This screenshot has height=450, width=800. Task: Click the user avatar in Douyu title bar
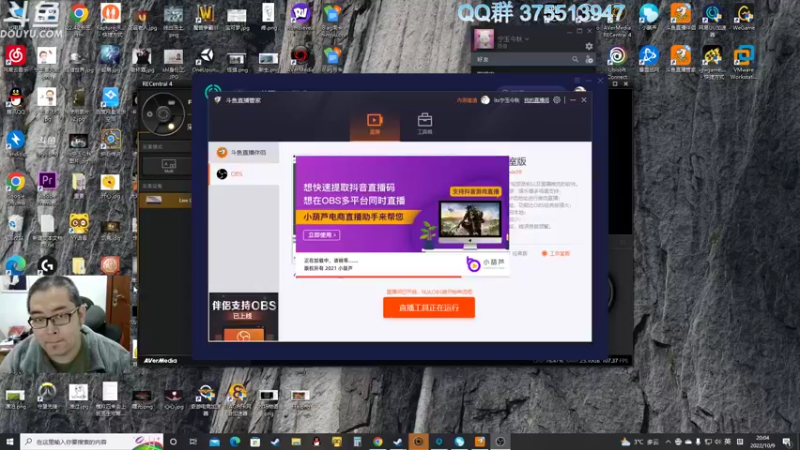(x=485, y=100)
